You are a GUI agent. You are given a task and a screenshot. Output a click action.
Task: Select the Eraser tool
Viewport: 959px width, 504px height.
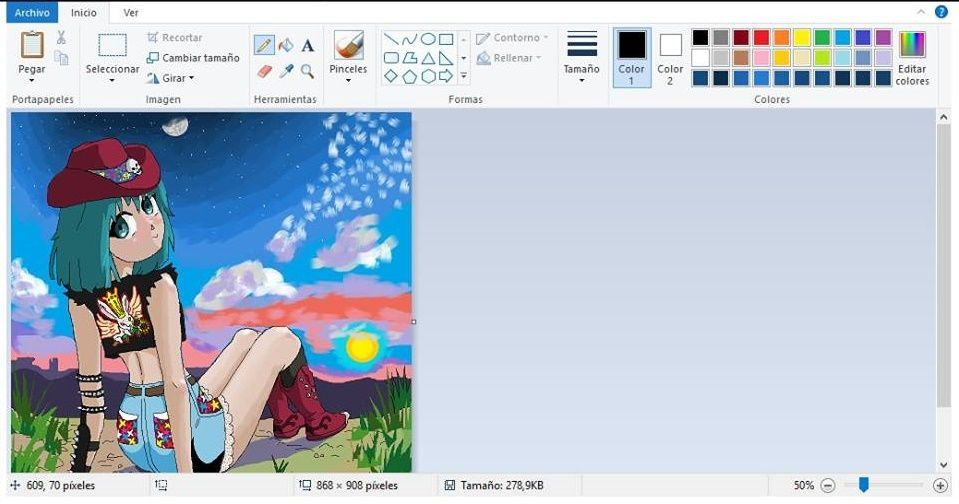(x=264, y=71)
